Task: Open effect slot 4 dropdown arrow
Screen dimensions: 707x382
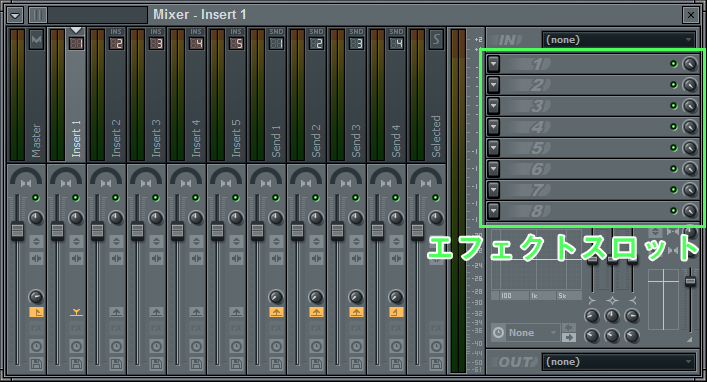Action: coord(494,127)
